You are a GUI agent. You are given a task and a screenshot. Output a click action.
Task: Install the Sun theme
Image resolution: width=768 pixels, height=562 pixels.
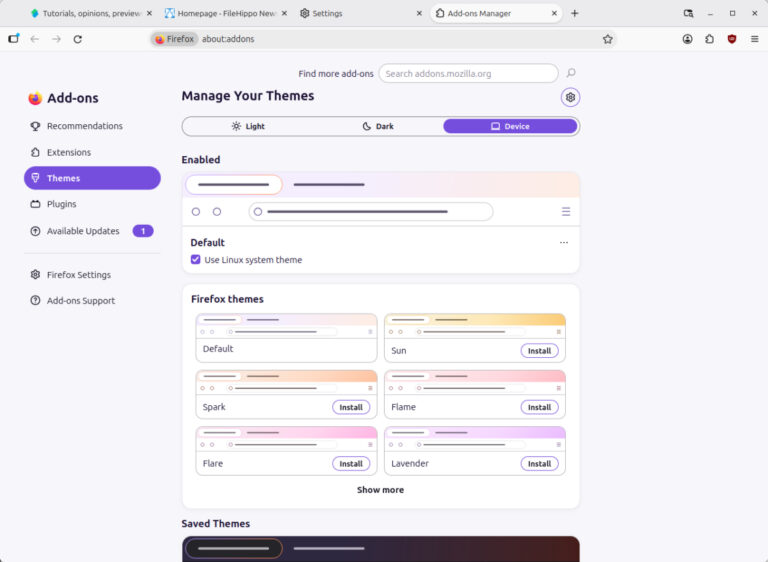539,351
